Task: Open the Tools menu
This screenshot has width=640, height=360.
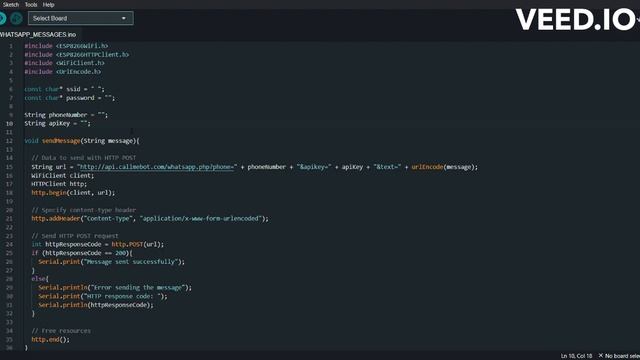Action: pos(31,4)
